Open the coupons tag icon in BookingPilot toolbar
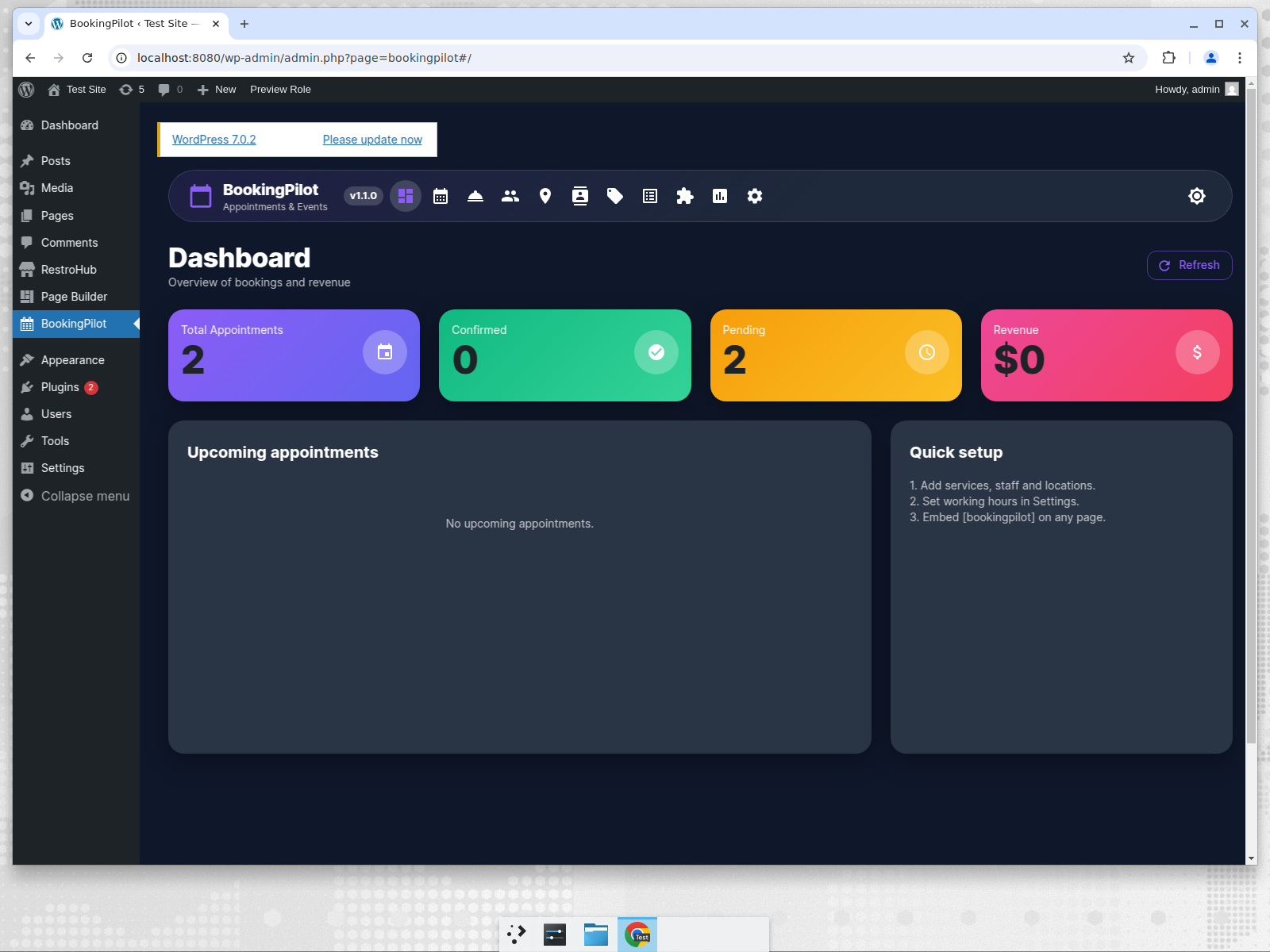 (615, 196)
